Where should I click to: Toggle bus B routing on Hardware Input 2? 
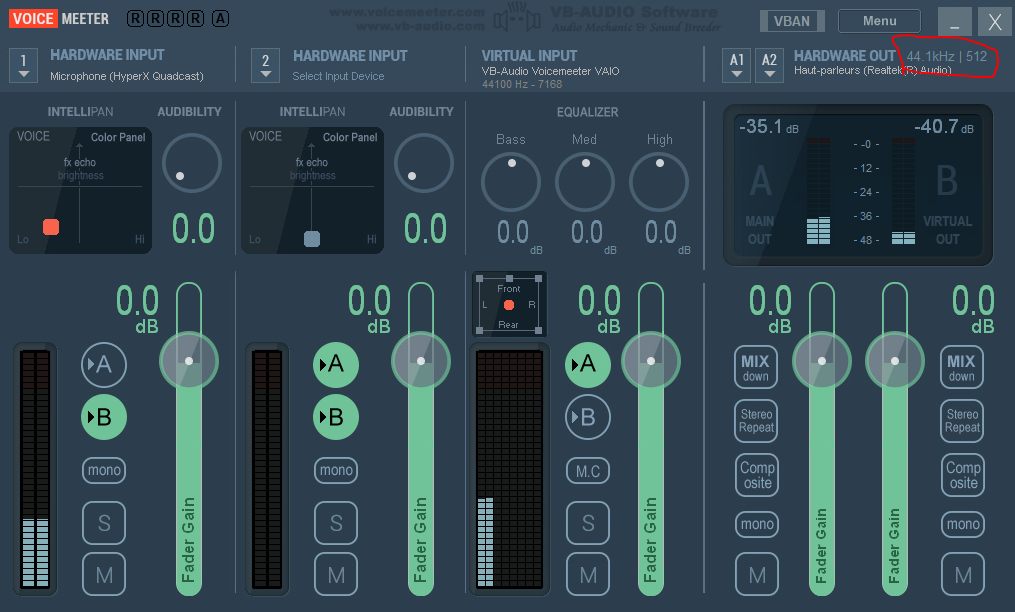(335, 417)
